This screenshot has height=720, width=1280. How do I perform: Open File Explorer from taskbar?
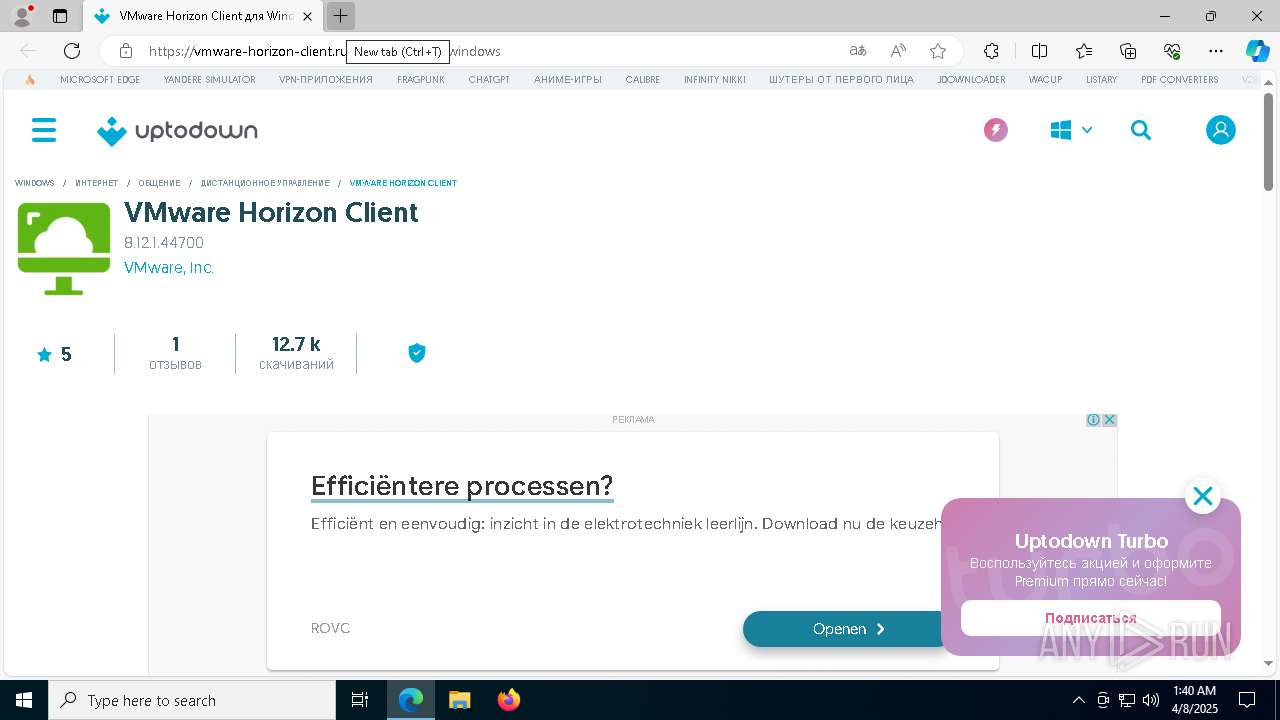pyautogui.click(x=459, y=700)
